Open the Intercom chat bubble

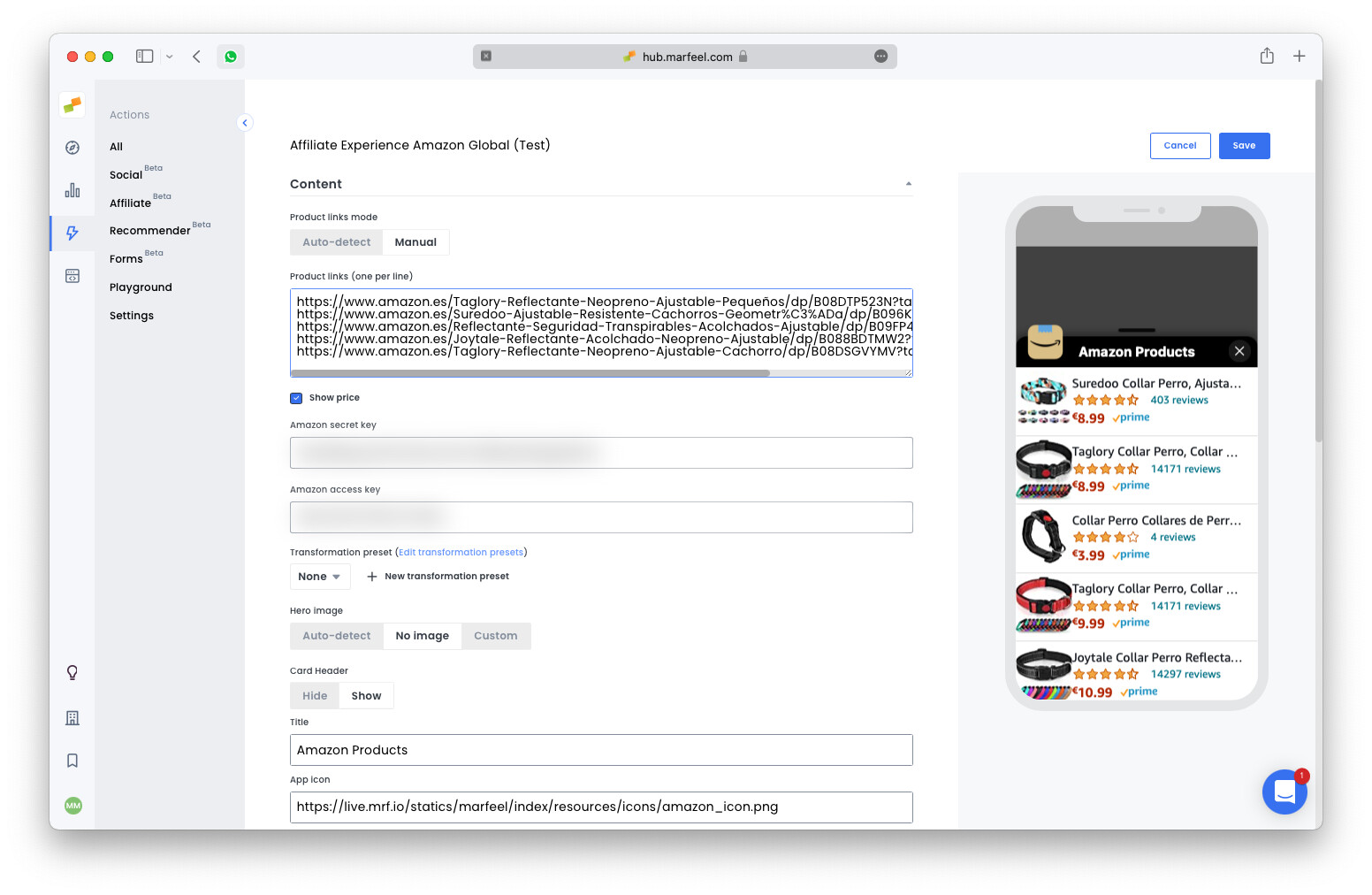click(x=1284, y=792)
